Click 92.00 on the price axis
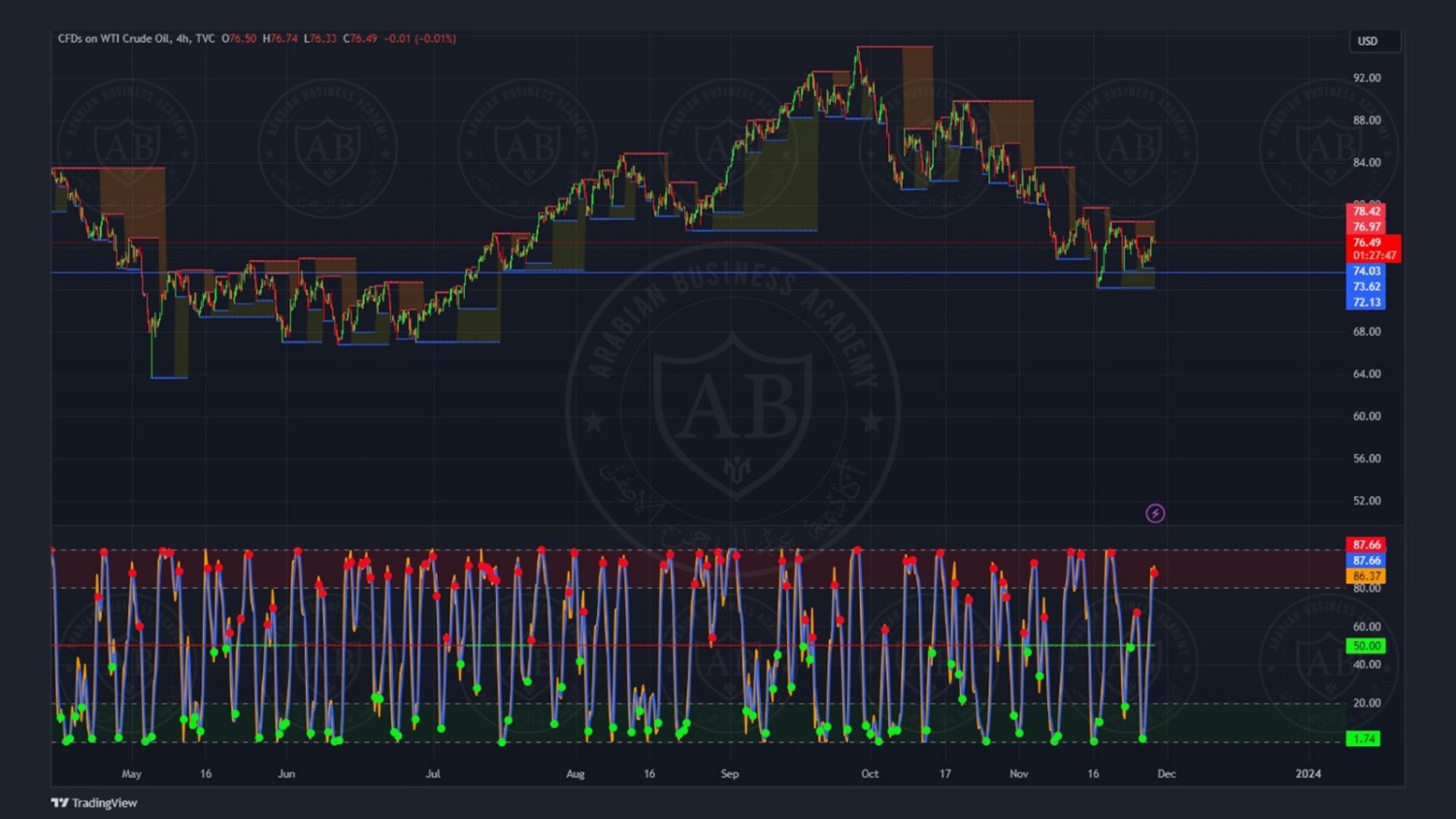 point(1367,78)
